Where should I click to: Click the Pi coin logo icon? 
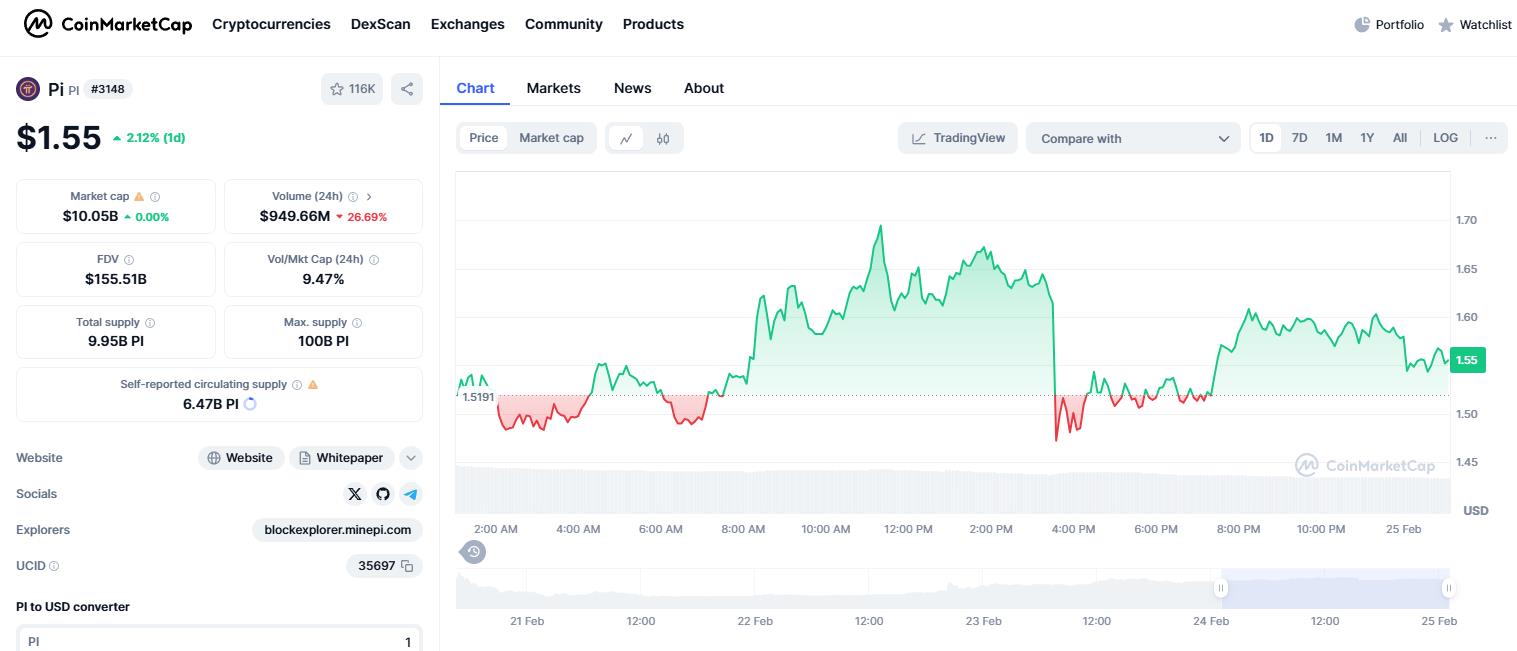tap(28, 89)
